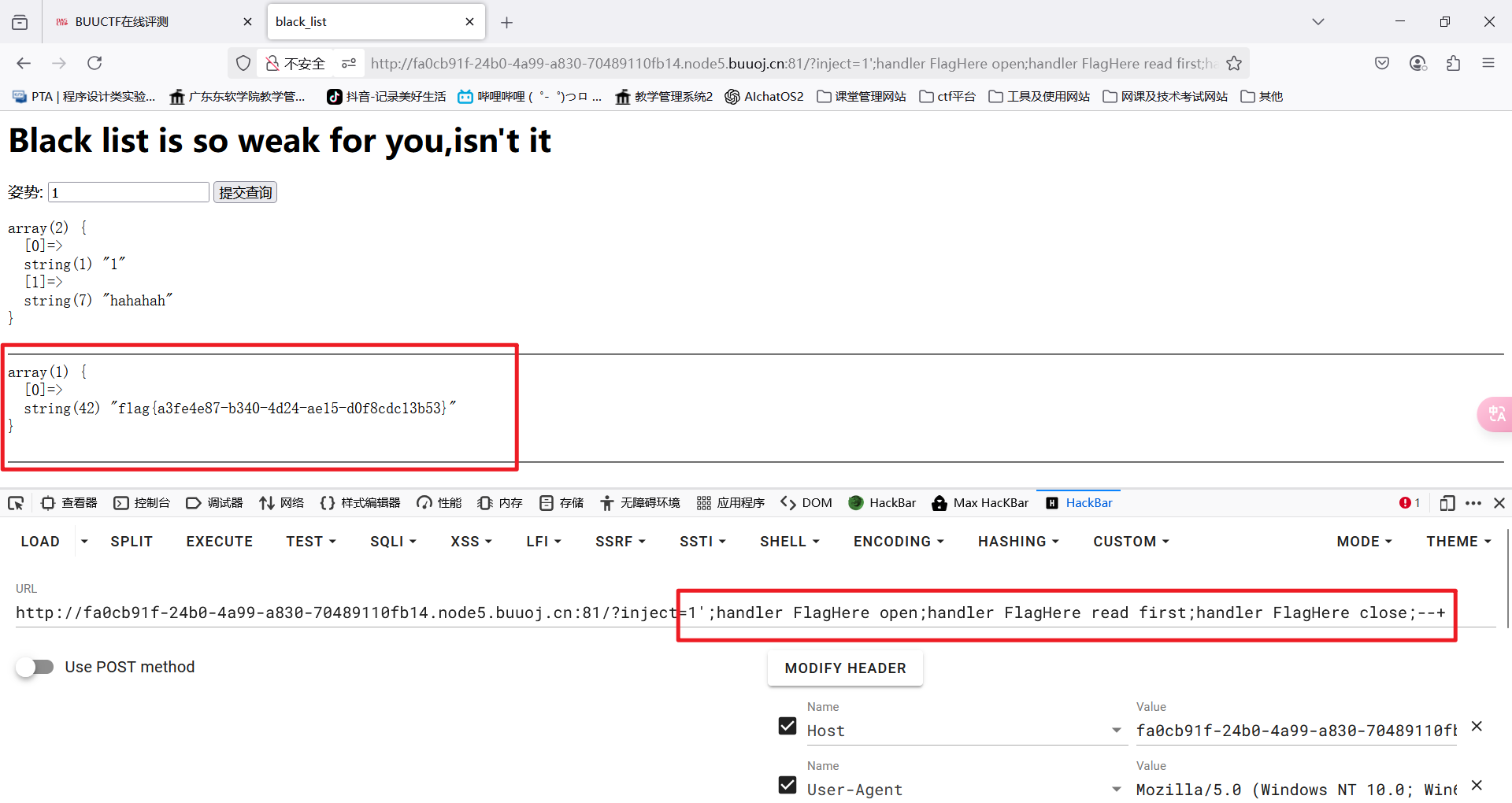Screen dimensions: 1512x803
Task: Click inside the 姿势 input field
Action: [128, 191]
